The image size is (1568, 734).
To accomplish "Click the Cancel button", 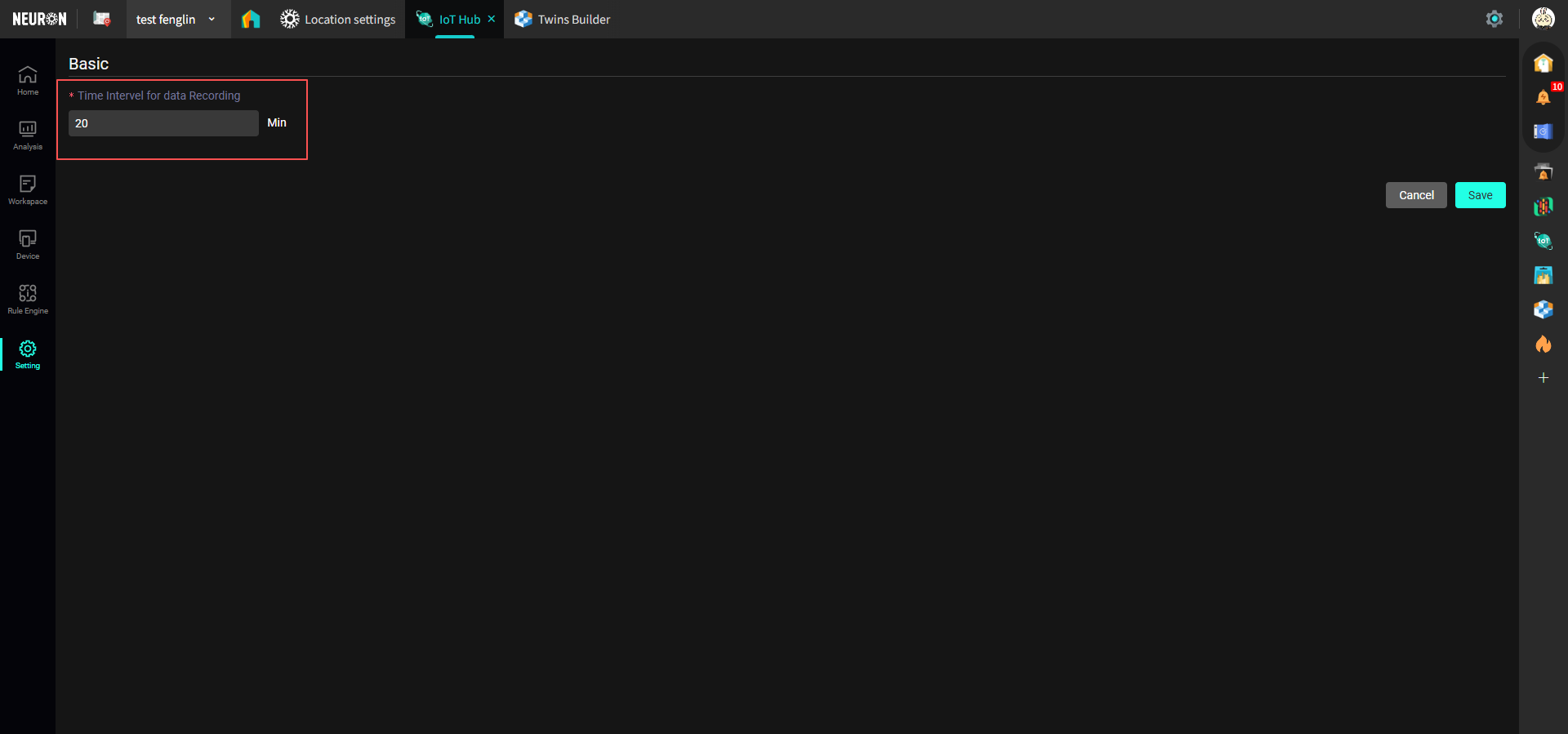I will 1415,195.
